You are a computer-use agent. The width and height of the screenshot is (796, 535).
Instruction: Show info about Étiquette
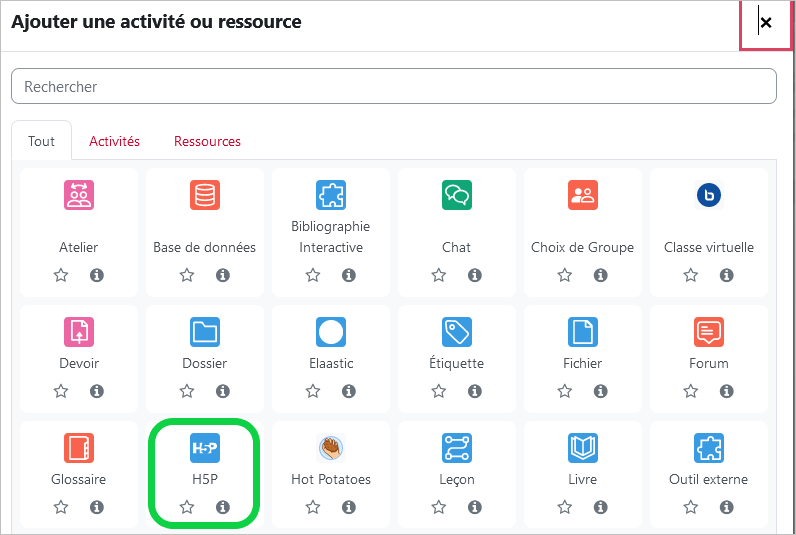[475, 391]
